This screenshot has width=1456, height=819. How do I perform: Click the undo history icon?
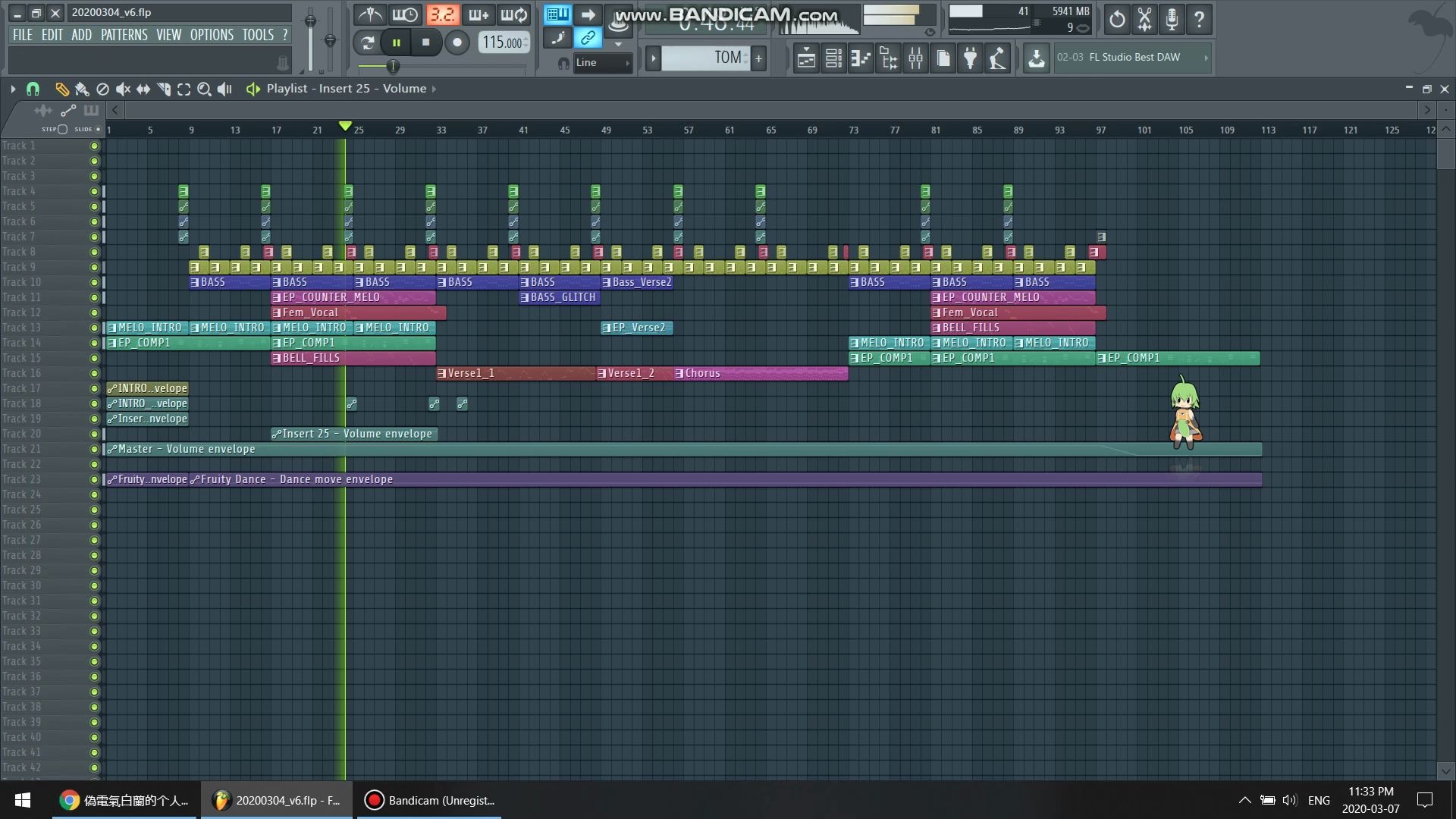(x=1117, y=19)
